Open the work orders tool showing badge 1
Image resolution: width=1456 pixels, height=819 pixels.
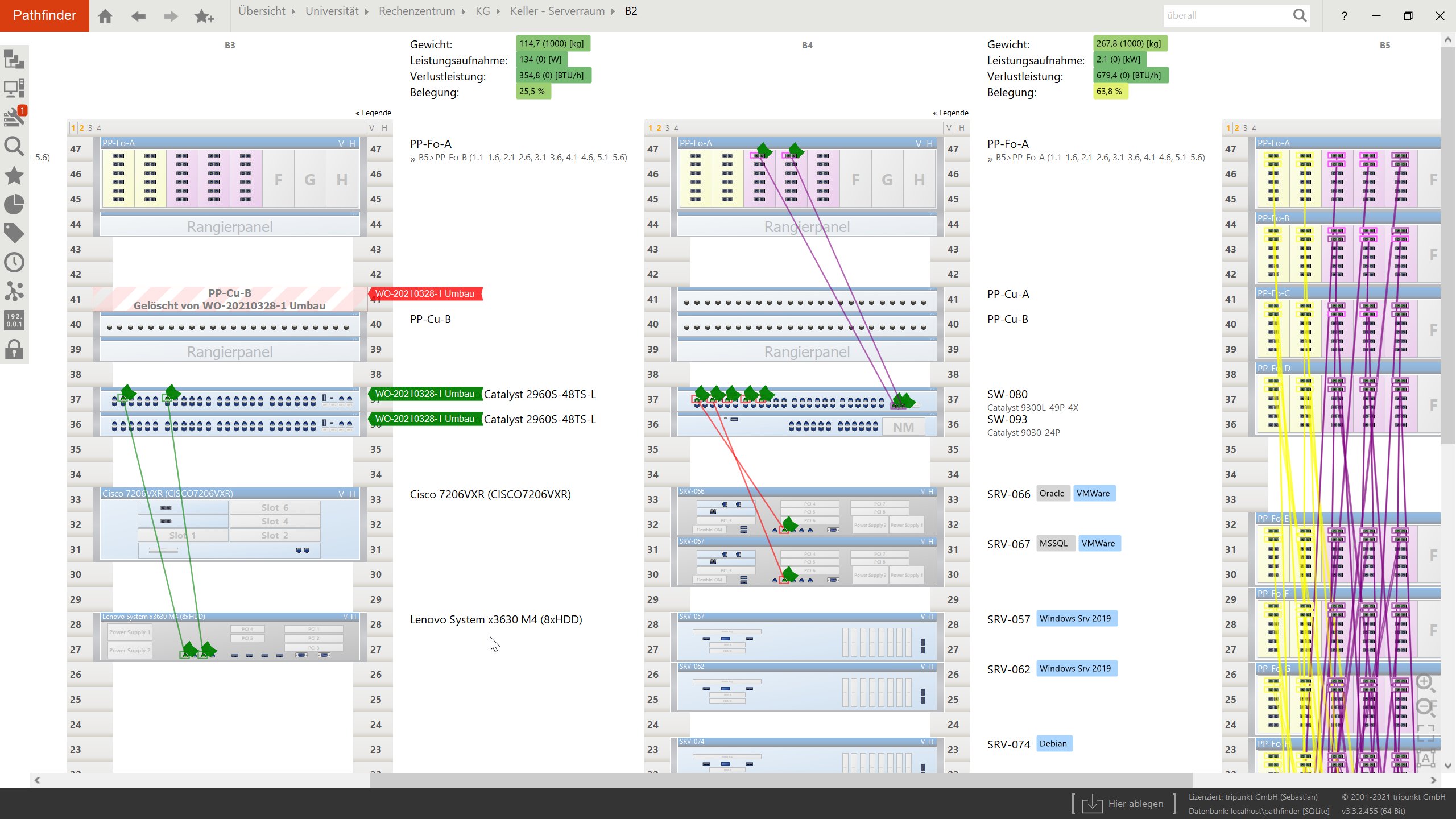point(14,117)
